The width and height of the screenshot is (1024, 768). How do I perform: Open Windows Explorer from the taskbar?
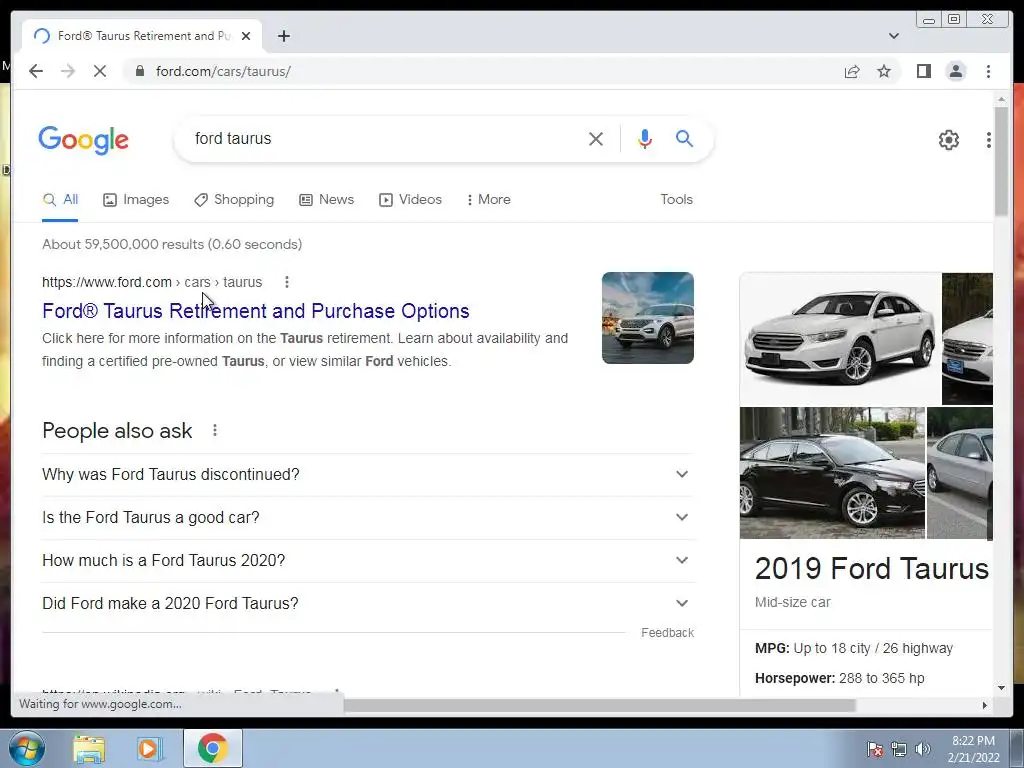[89, 749]
